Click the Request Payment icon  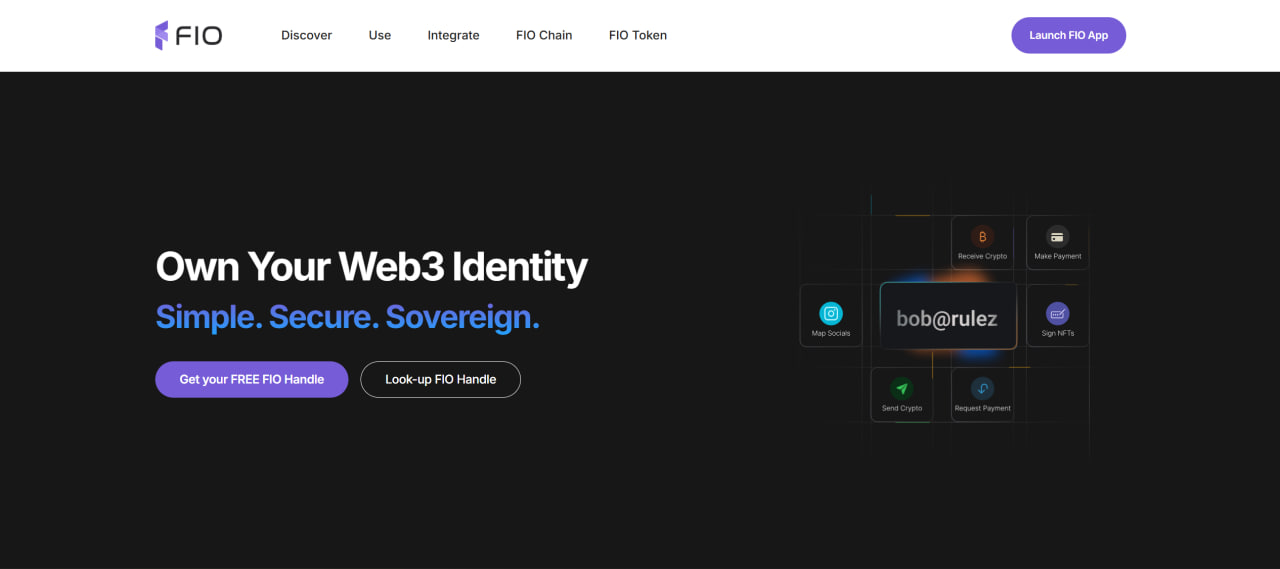(x=982, y=389)
